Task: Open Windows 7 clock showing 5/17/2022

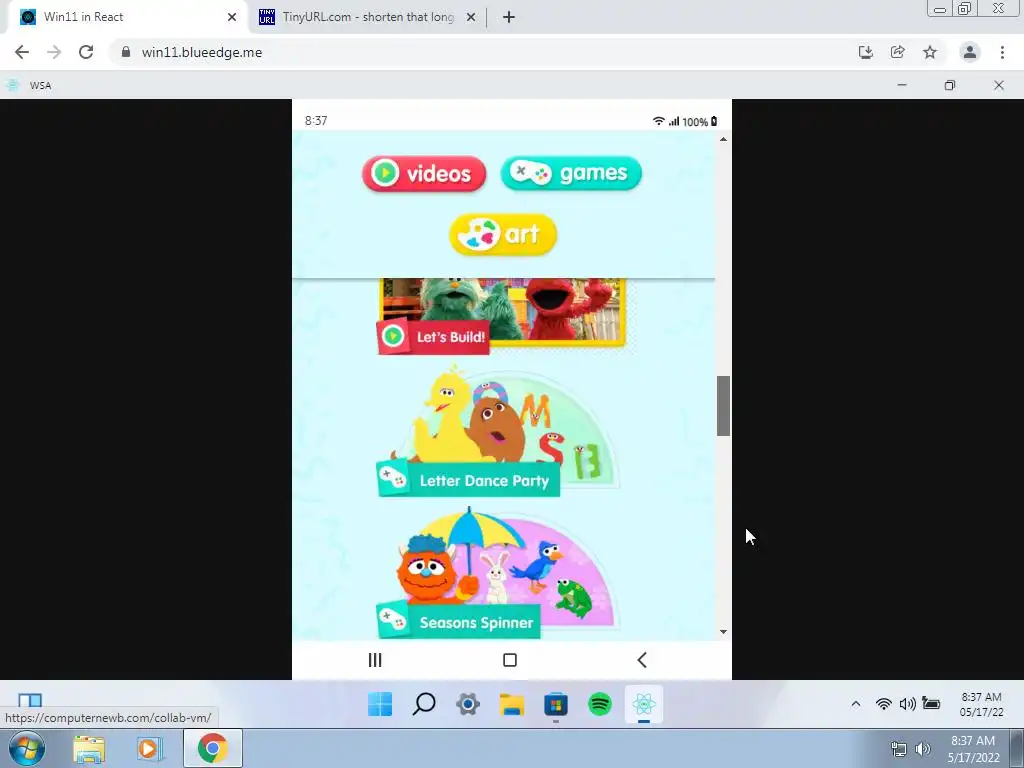Action: tap(973, 749)
